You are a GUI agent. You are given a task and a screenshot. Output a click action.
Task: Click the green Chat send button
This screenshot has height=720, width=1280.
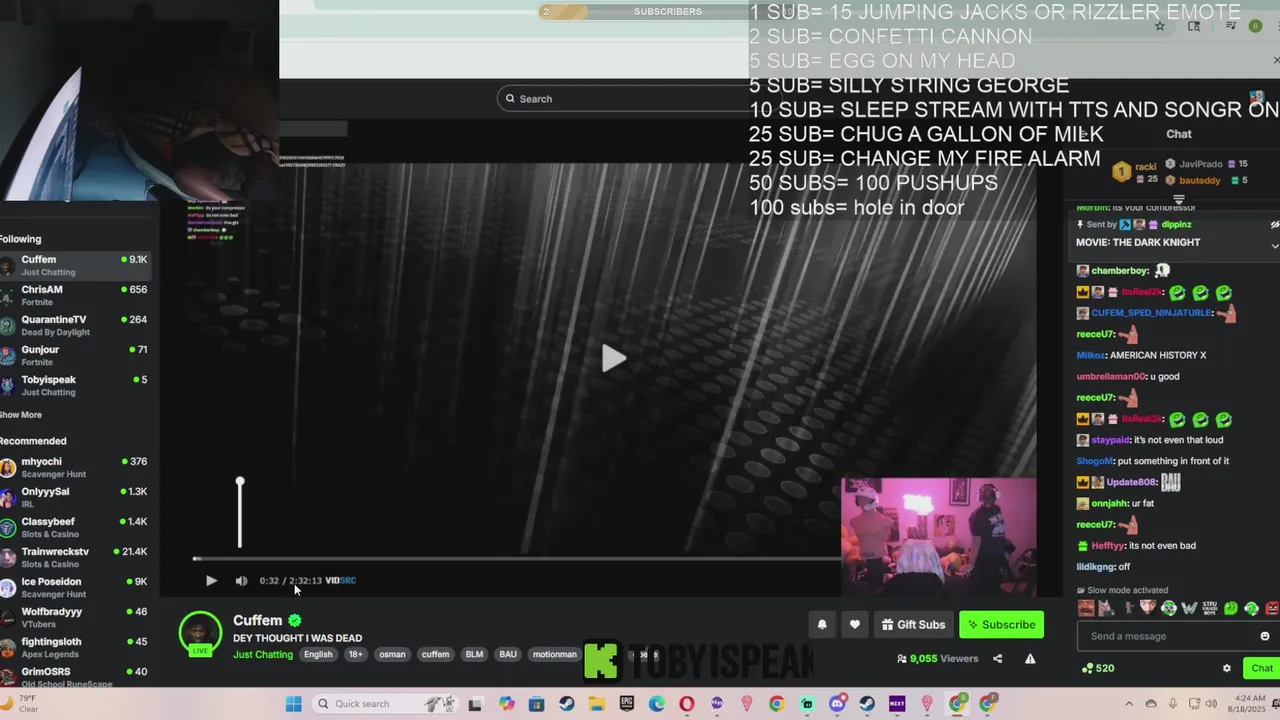tap(1262, 668)
